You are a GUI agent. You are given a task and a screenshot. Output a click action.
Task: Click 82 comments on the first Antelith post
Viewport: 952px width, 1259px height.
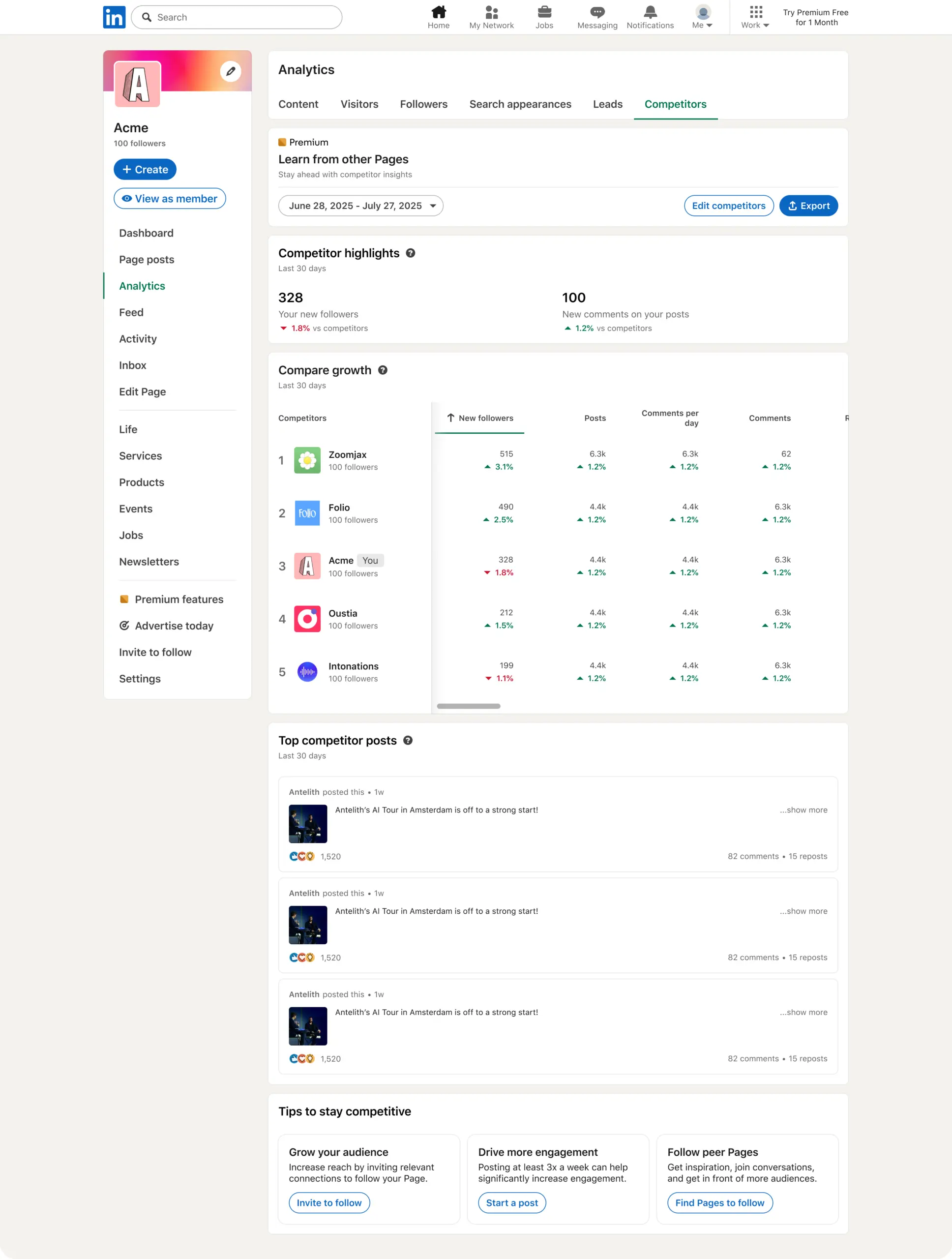[x=753, y=857]
